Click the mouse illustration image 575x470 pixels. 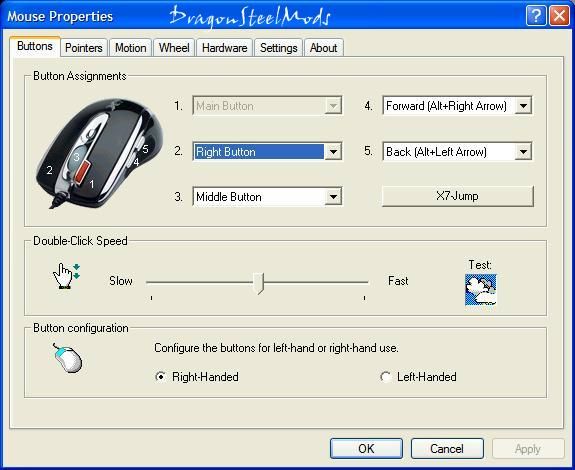[100, 154]
